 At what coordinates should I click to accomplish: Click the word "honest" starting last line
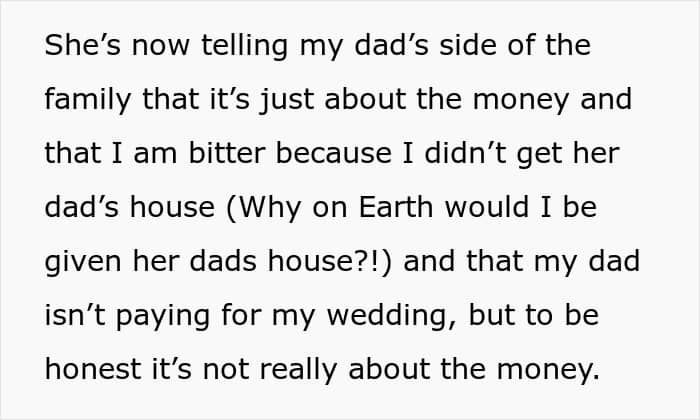(x=93, y=370)
